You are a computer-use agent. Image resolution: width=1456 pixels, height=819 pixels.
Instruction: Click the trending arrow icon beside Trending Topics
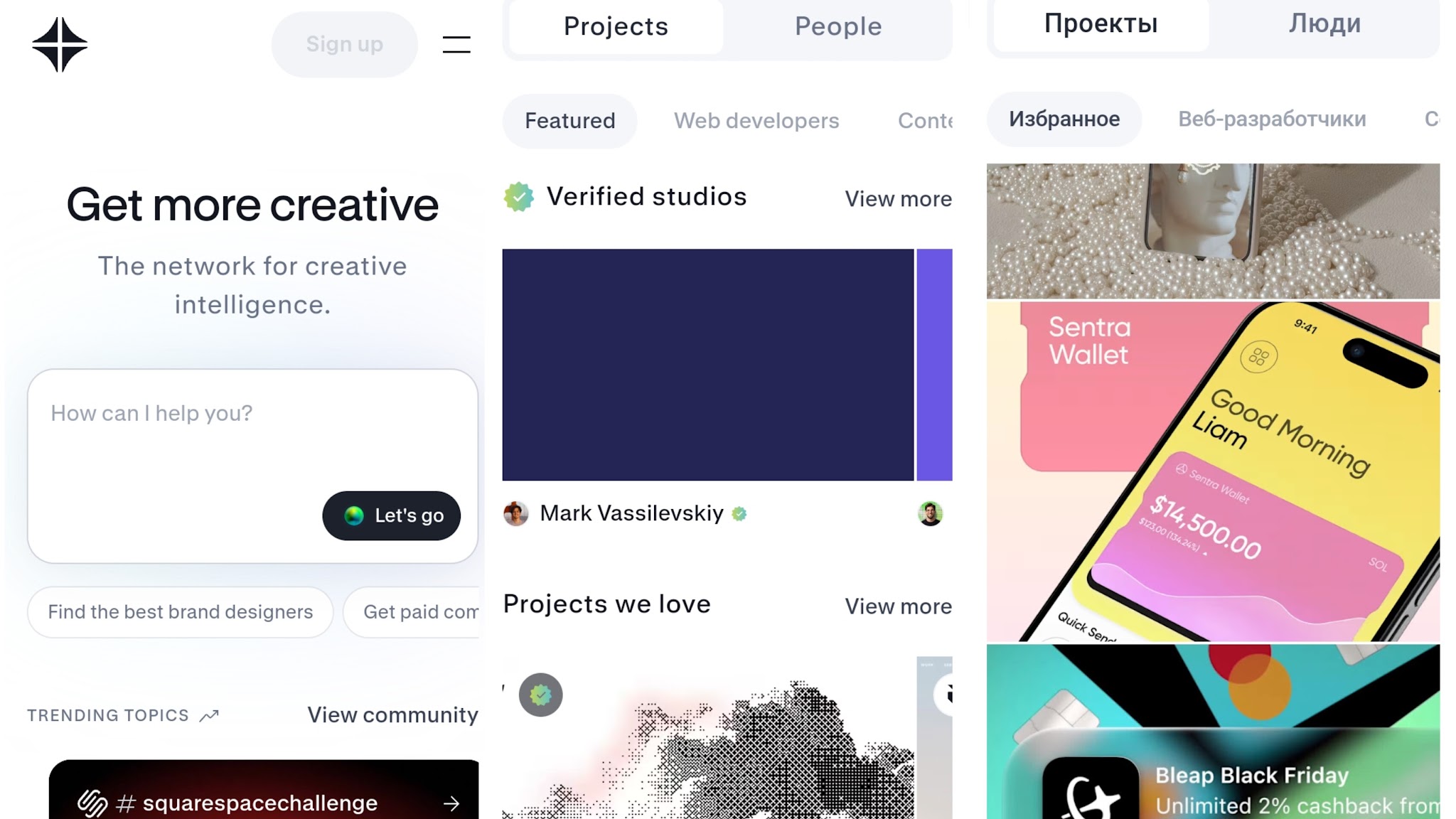(209, 716)
